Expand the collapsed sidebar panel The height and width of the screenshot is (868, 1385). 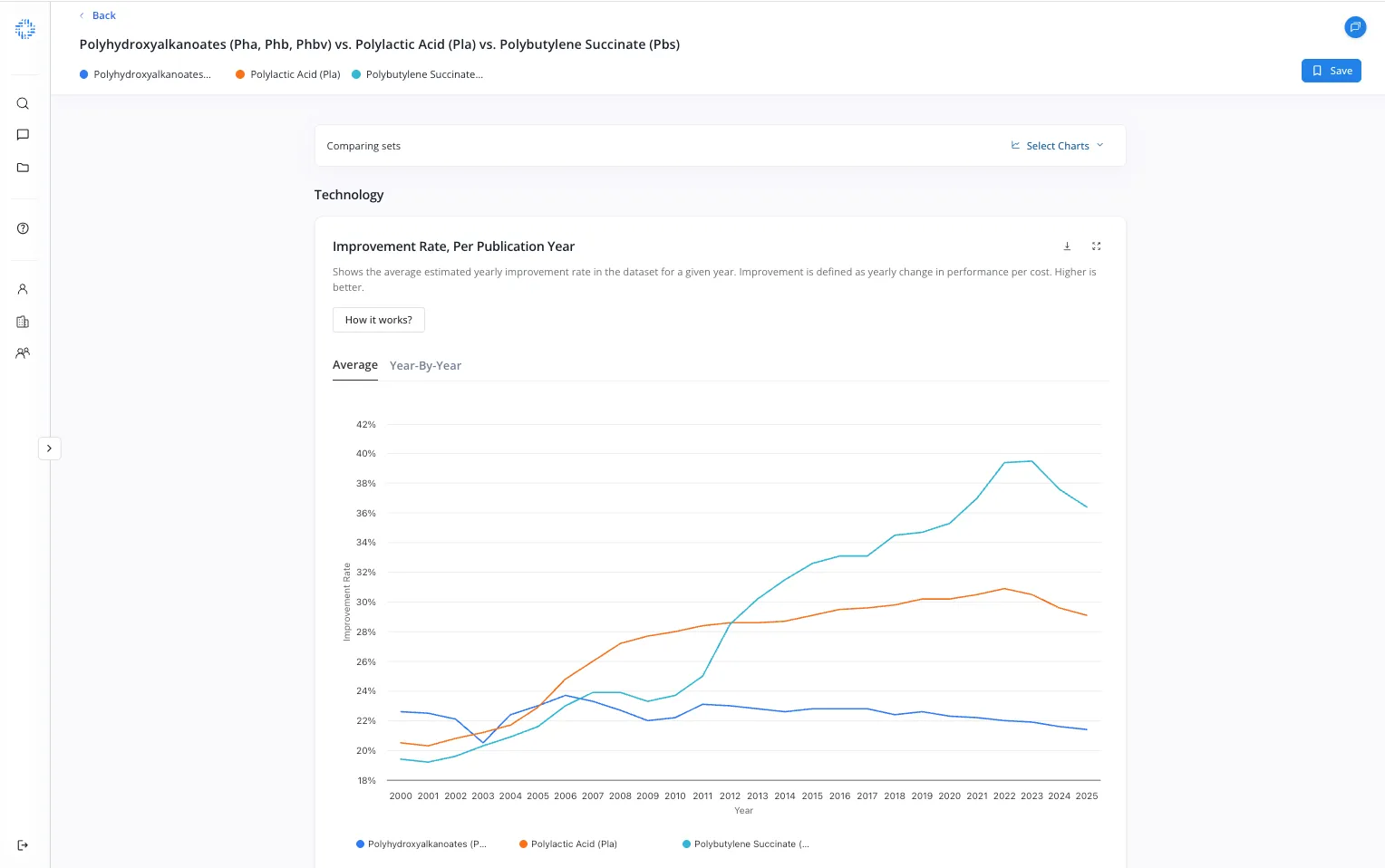(x=49, y=448)
